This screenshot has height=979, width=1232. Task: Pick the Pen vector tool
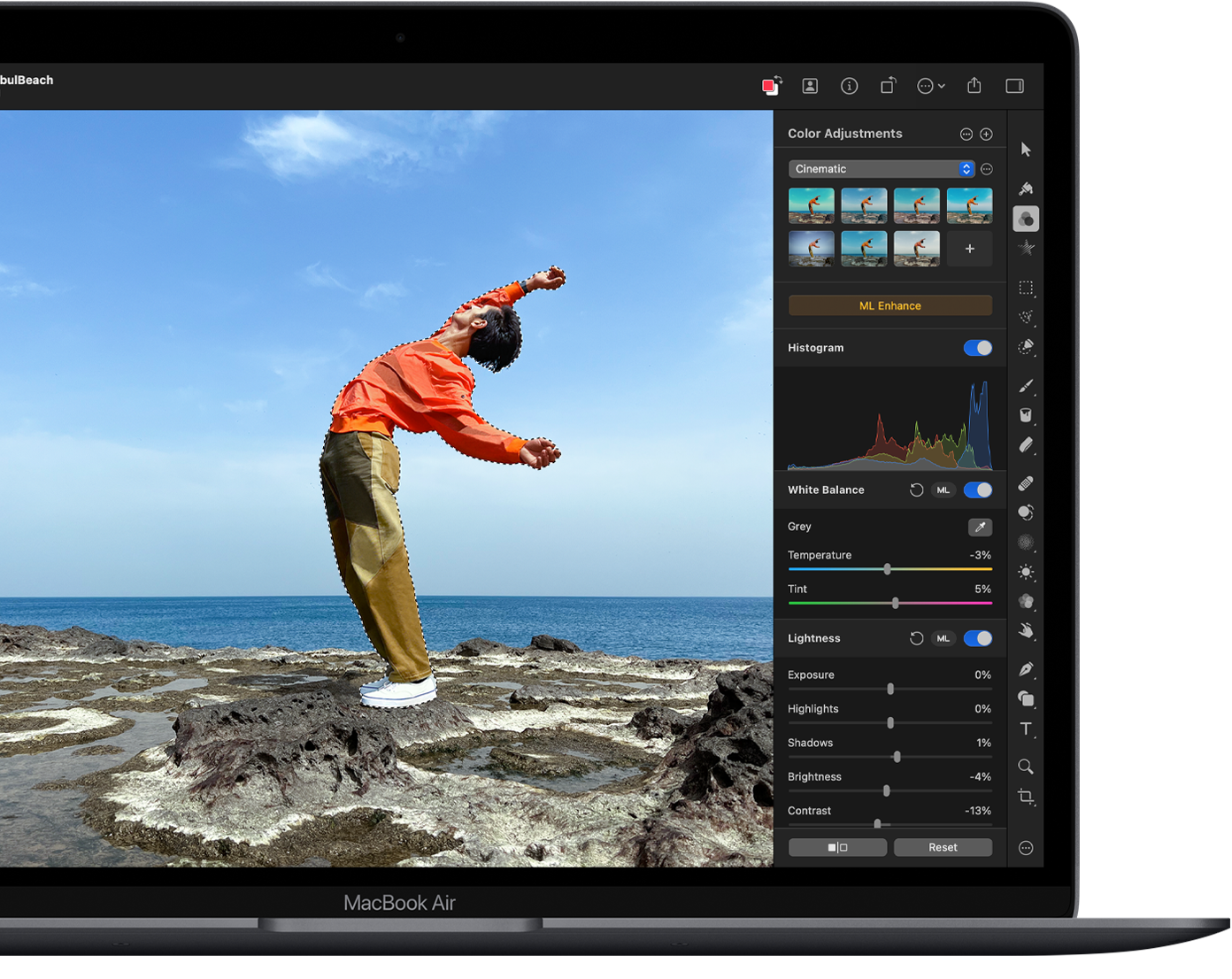1026,669
